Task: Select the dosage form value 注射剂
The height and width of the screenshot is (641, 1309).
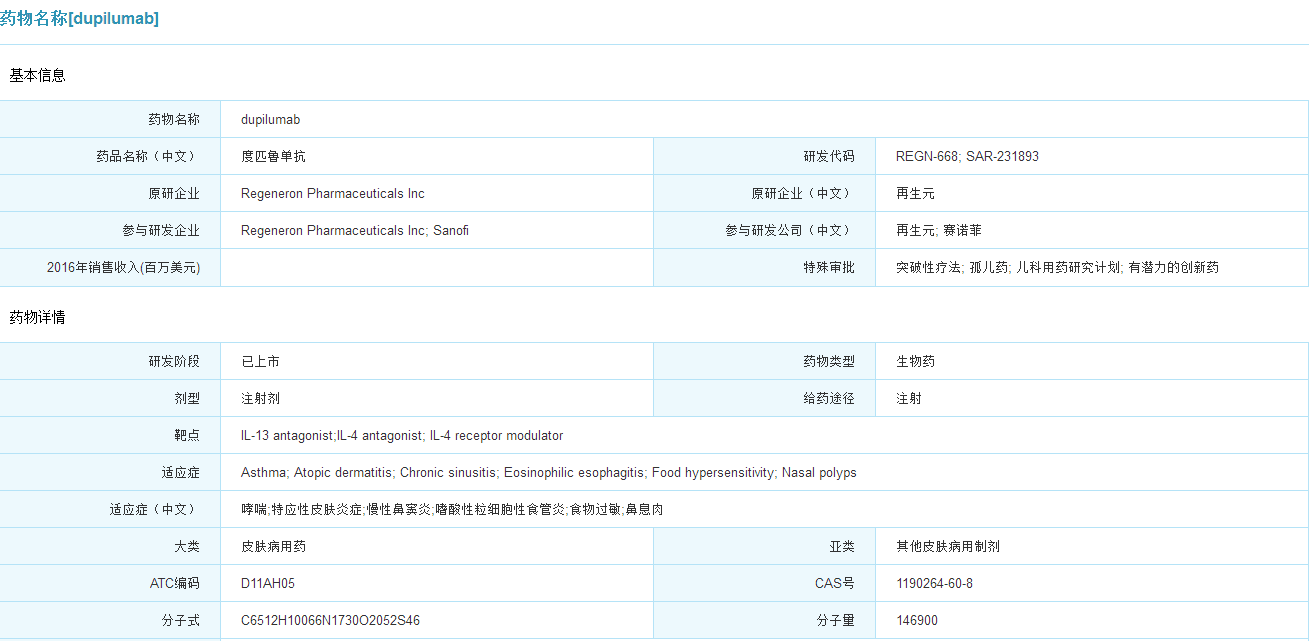Action: click(x=260, y=398)
